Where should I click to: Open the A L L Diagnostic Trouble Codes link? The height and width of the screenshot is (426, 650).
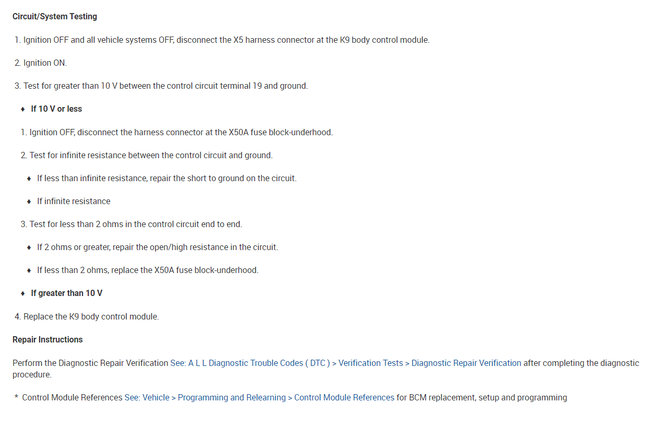click(251, 363)
